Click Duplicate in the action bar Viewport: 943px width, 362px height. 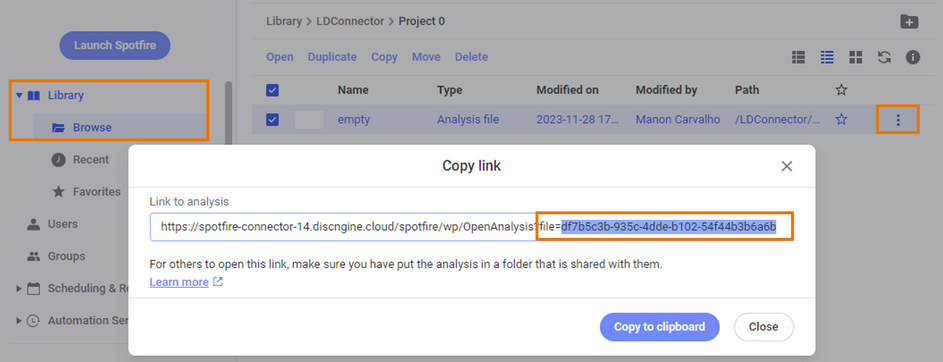pyautogui.click(x=332, y=57)
